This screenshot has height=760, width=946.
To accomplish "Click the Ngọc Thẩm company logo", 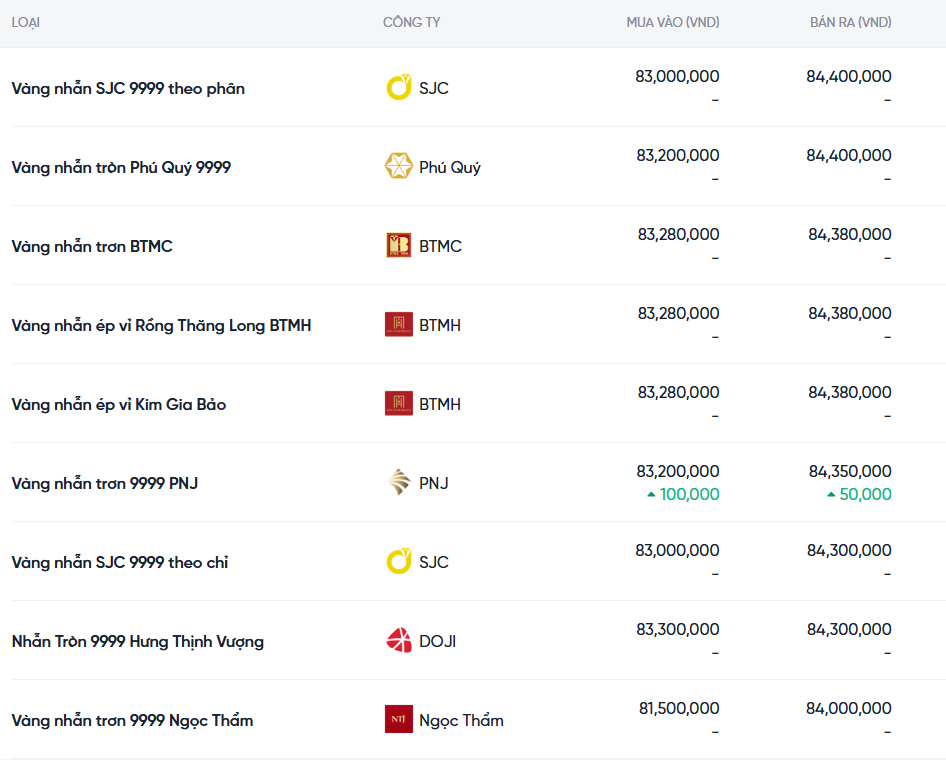I will pyautogui.click(x=399, y=720).
